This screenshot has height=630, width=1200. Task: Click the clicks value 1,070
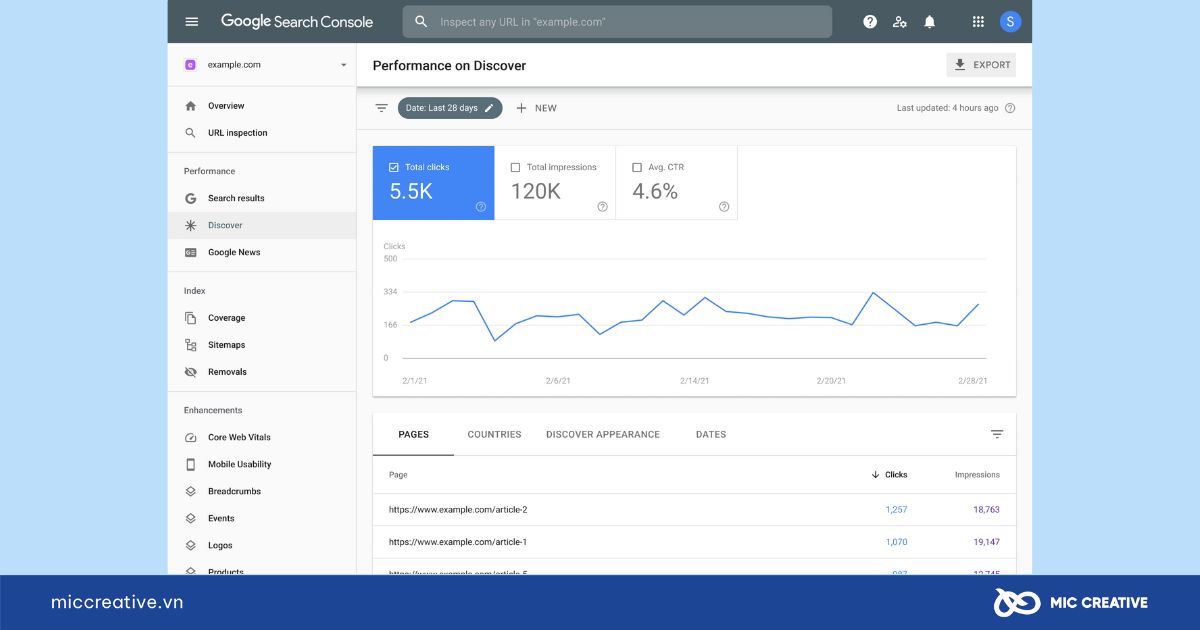(x=896, y=542)
